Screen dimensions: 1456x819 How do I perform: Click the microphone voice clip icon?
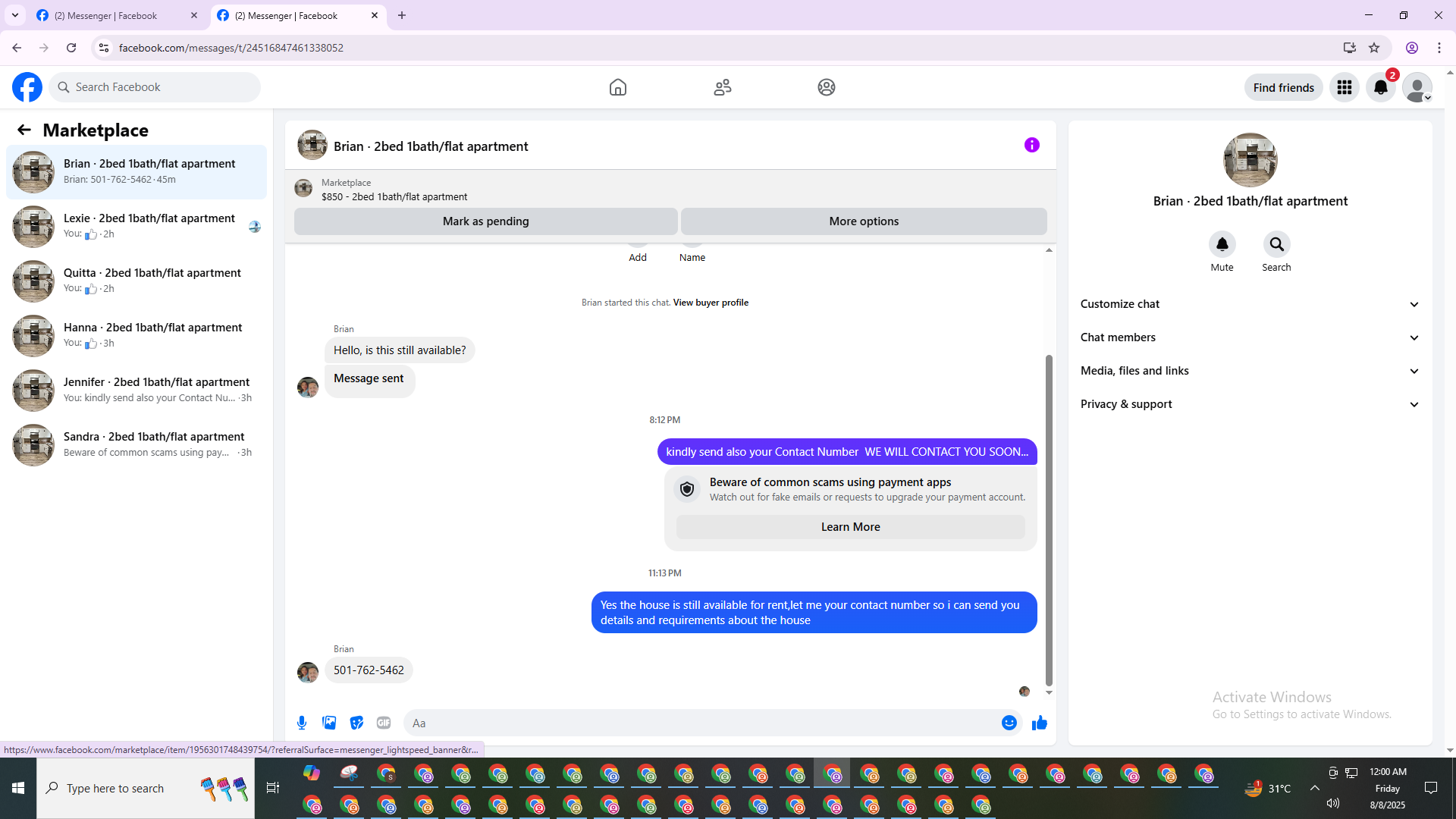pos(302,723)
